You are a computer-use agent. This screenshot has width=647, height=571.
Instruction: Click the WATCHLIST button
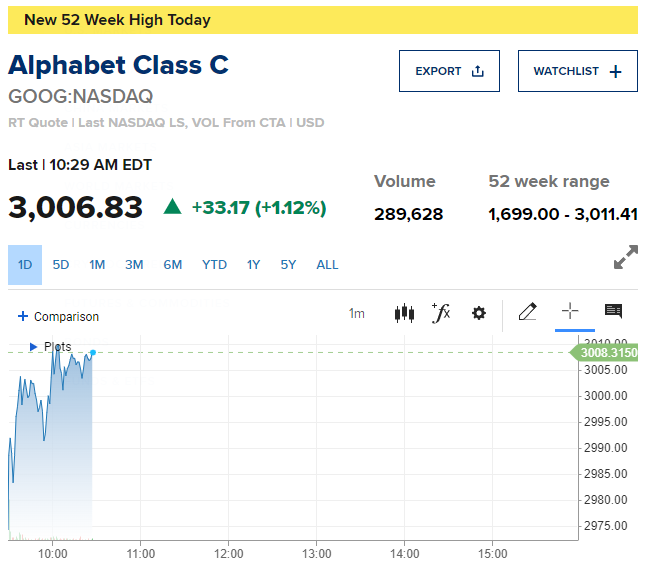click(x=577, y=71)
